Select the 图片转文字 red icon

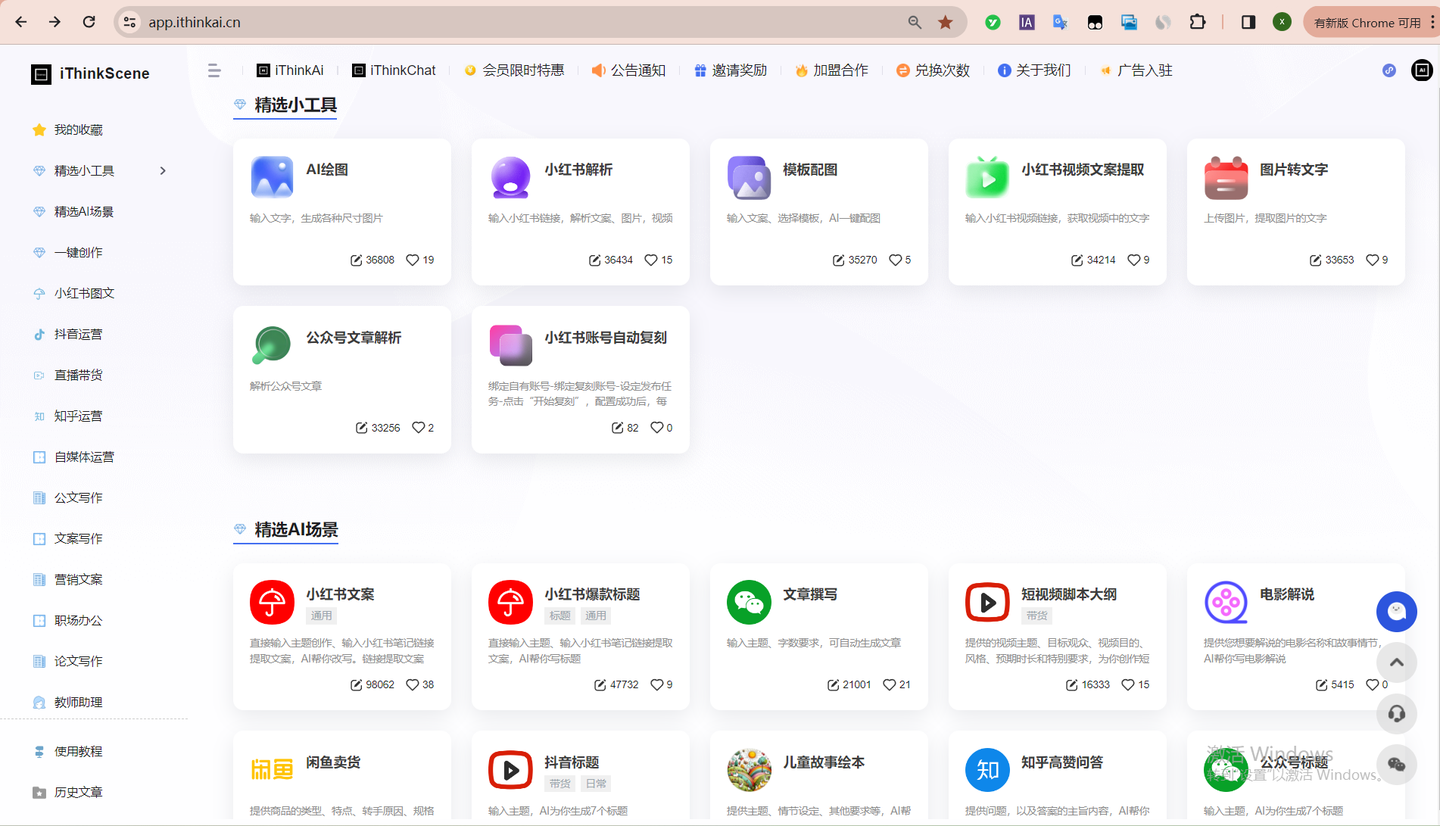pyautogui.click(x=1226, y=178)
